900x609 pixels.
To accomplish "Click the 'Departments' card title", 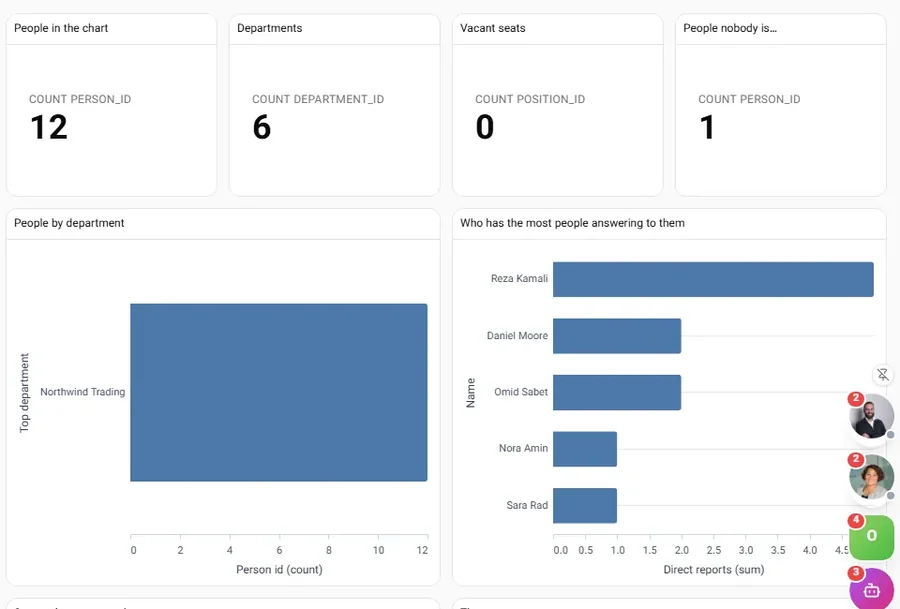I will pos(269,28).
